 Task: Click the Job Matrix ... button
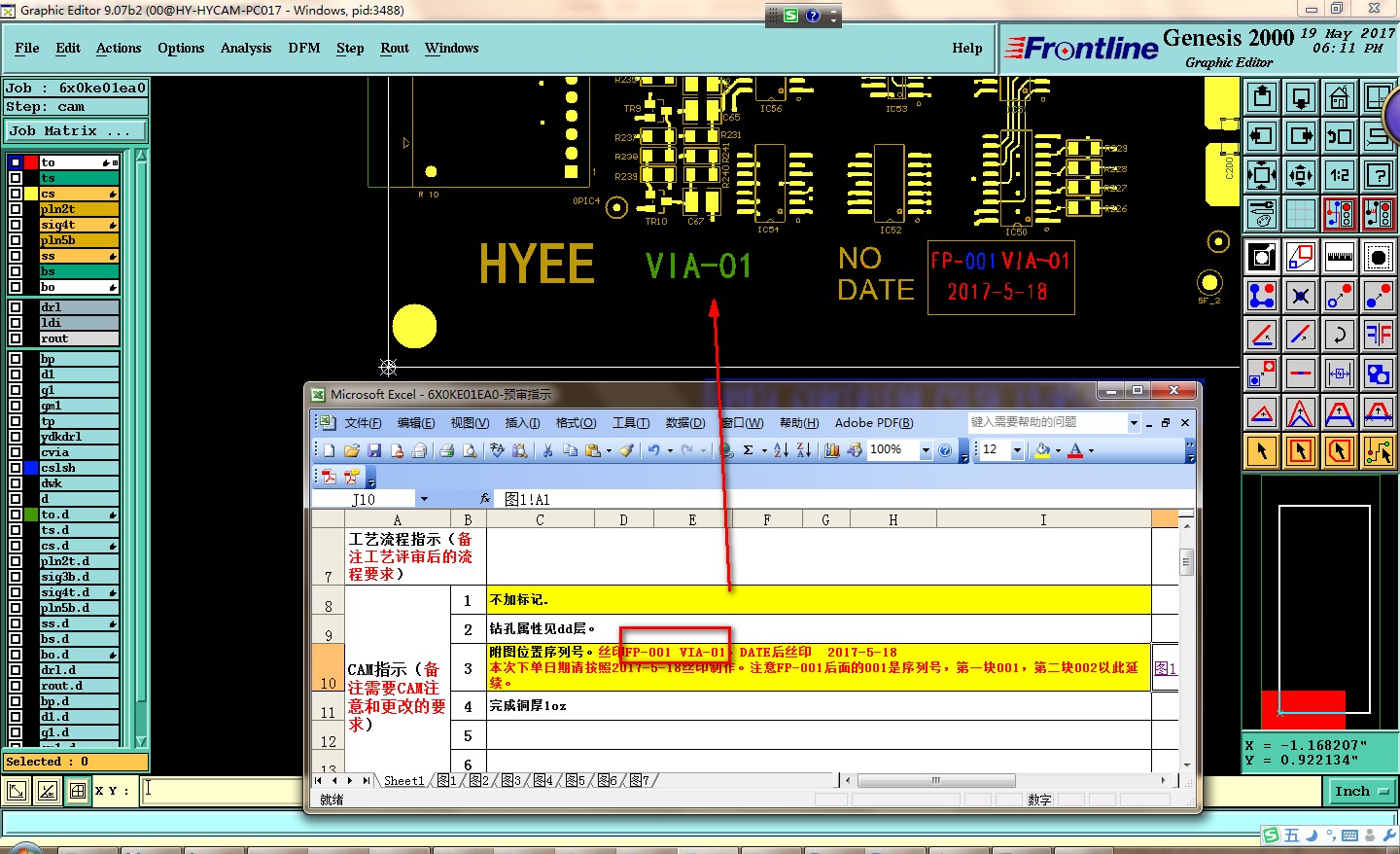(x=76, y=130)
